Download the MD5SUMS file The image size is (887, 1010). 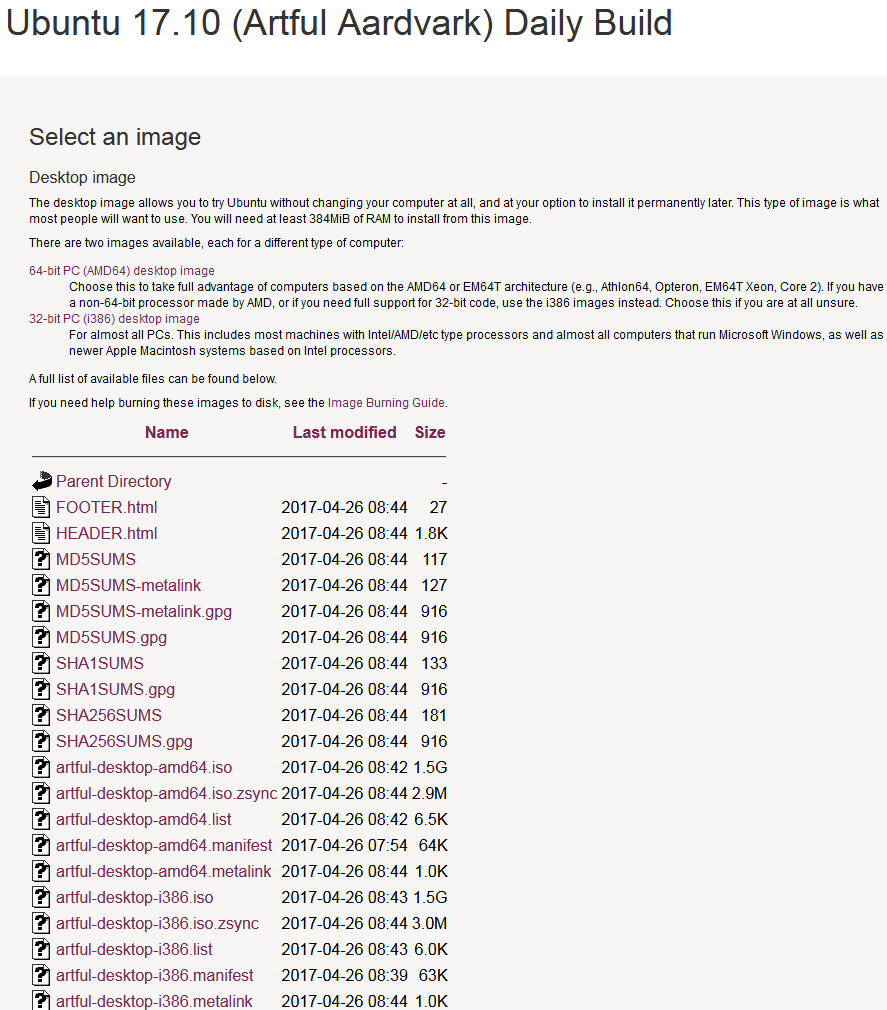tap(96, 559)
